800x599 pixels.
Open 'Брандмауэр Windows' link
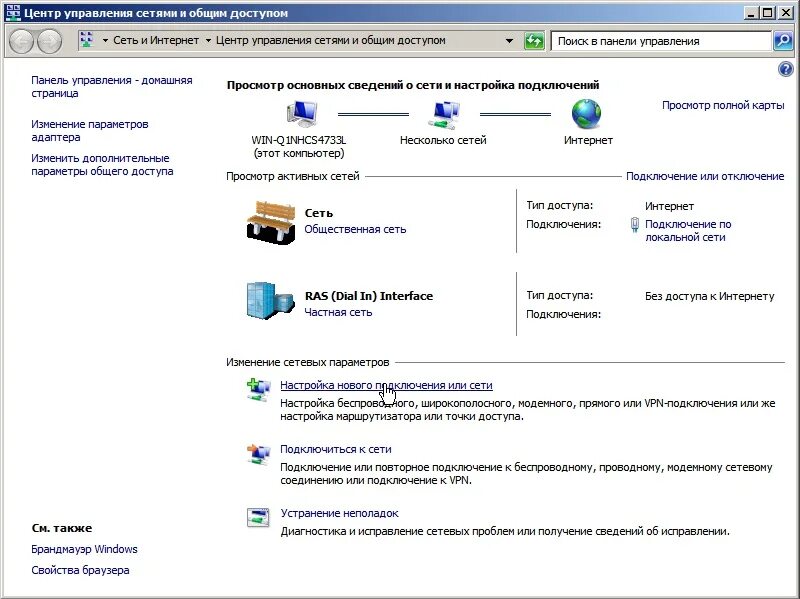tap(84, 549)
